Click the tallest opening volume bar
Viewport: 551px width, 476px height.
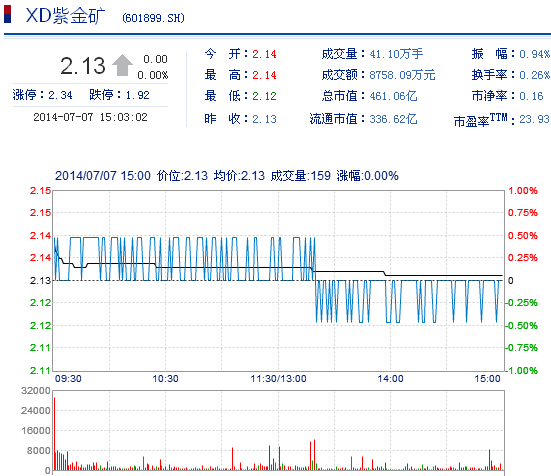pyautogui.click(x=54, y=434)
